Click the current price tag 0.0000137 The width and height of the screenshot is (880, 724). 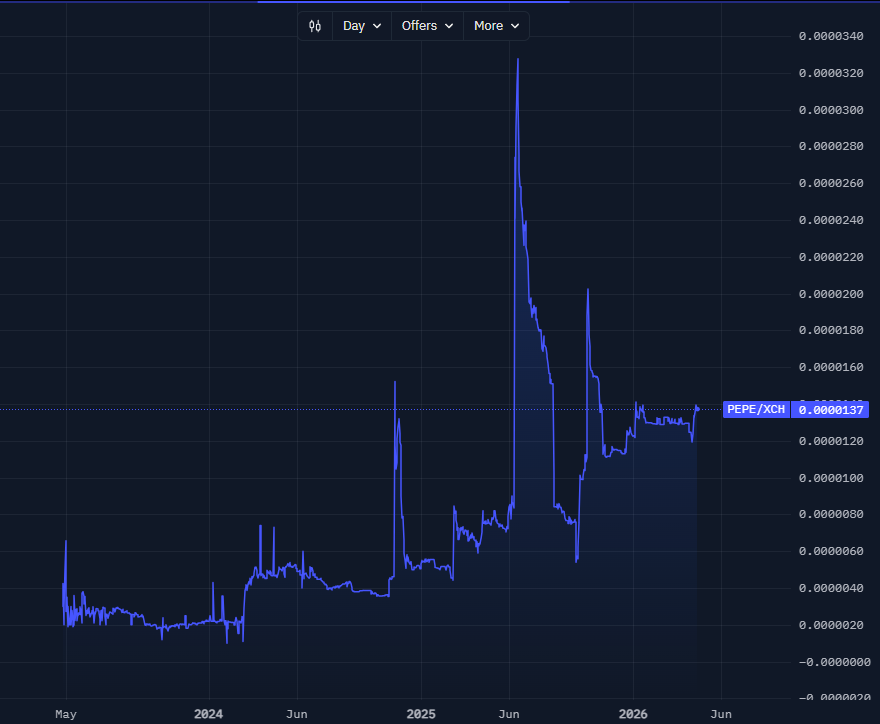coord(830,410)
